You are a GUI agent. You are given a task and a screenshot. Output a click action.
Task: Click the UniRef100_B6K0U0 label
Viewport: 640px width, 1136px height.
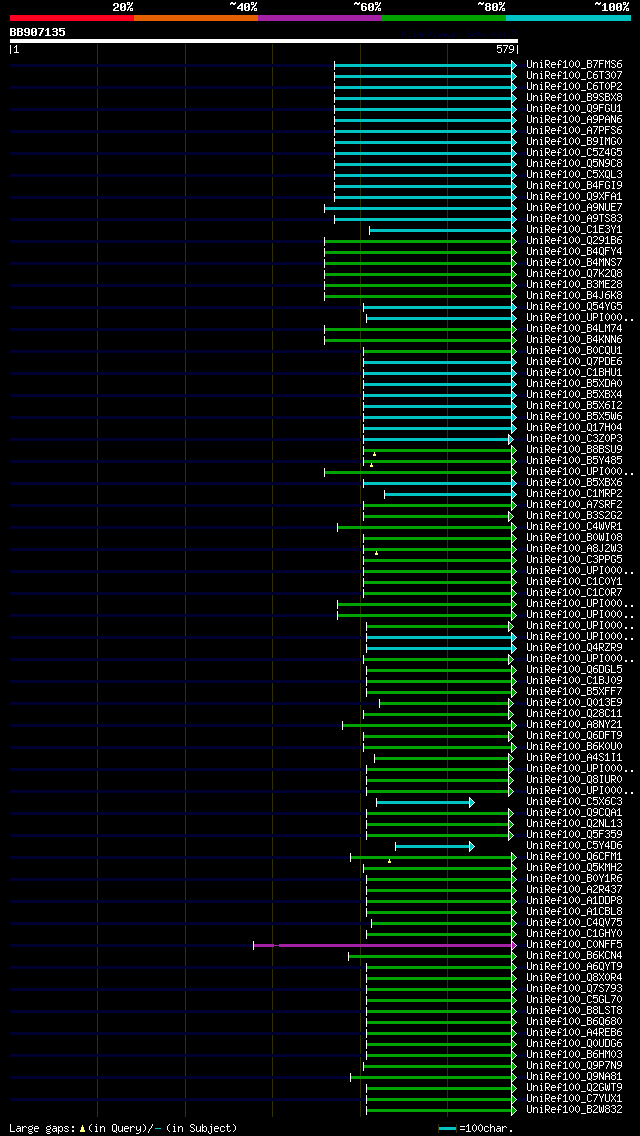point(574,746)
